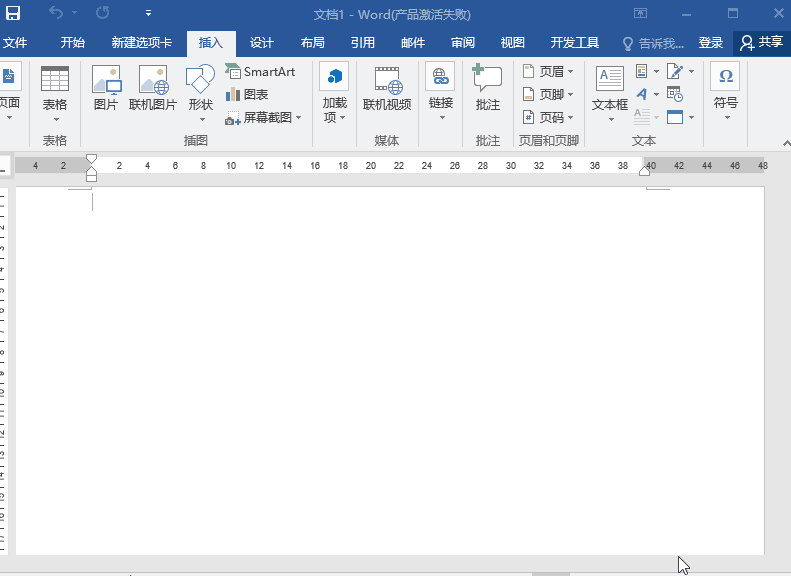Insert date and time icon
This screenshot has height=576, width=791.
pos(675,94)
